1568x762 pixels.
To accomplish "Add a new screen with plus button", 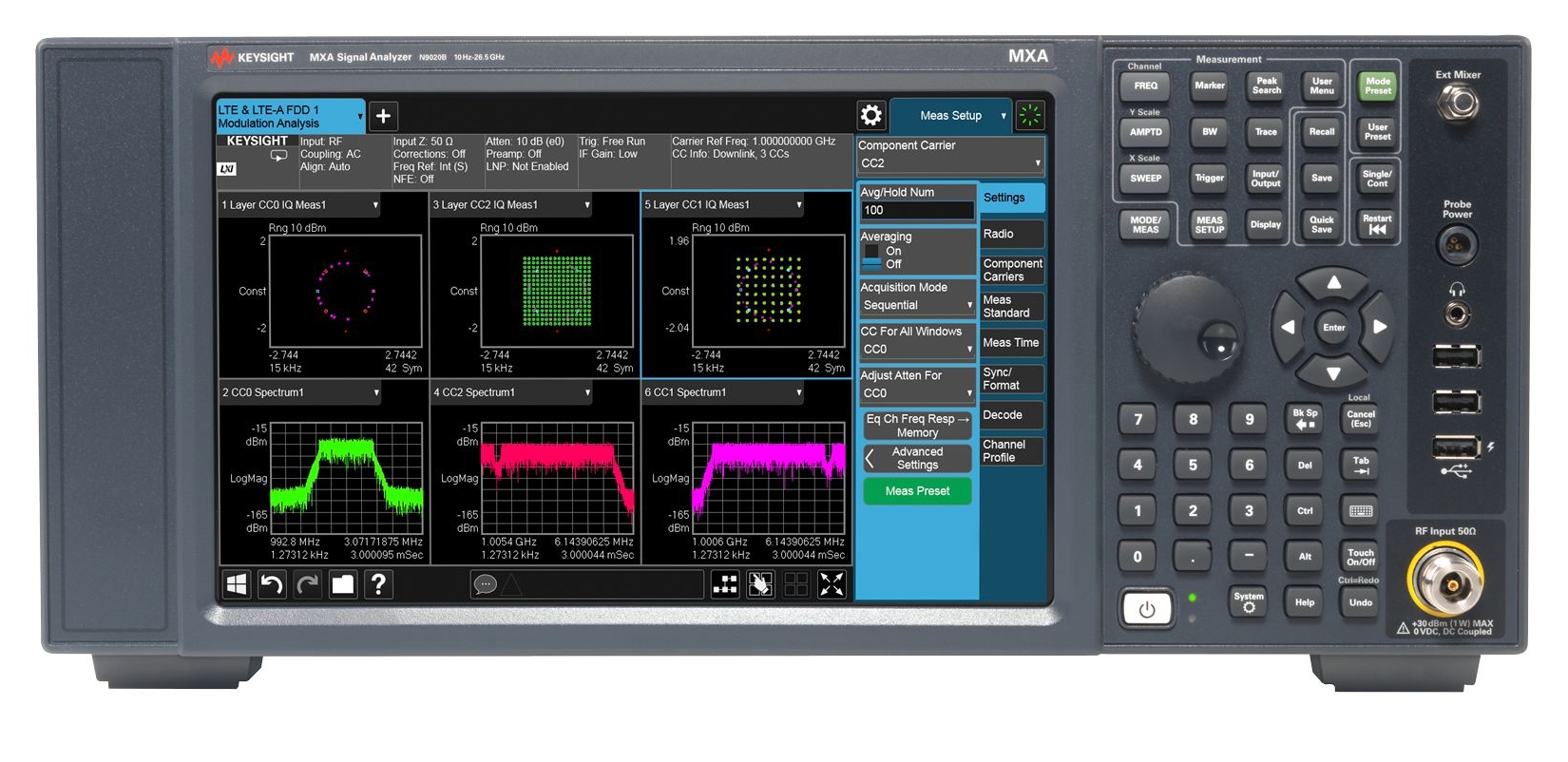I will [383, 116].
